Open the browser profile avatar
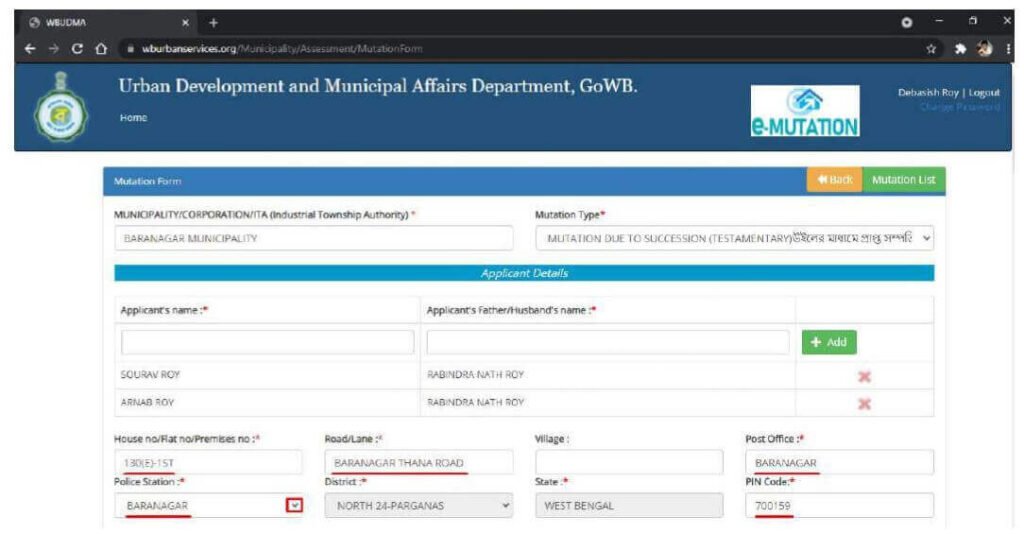Viewport: 1024px width, 534px height. [985, 48]
